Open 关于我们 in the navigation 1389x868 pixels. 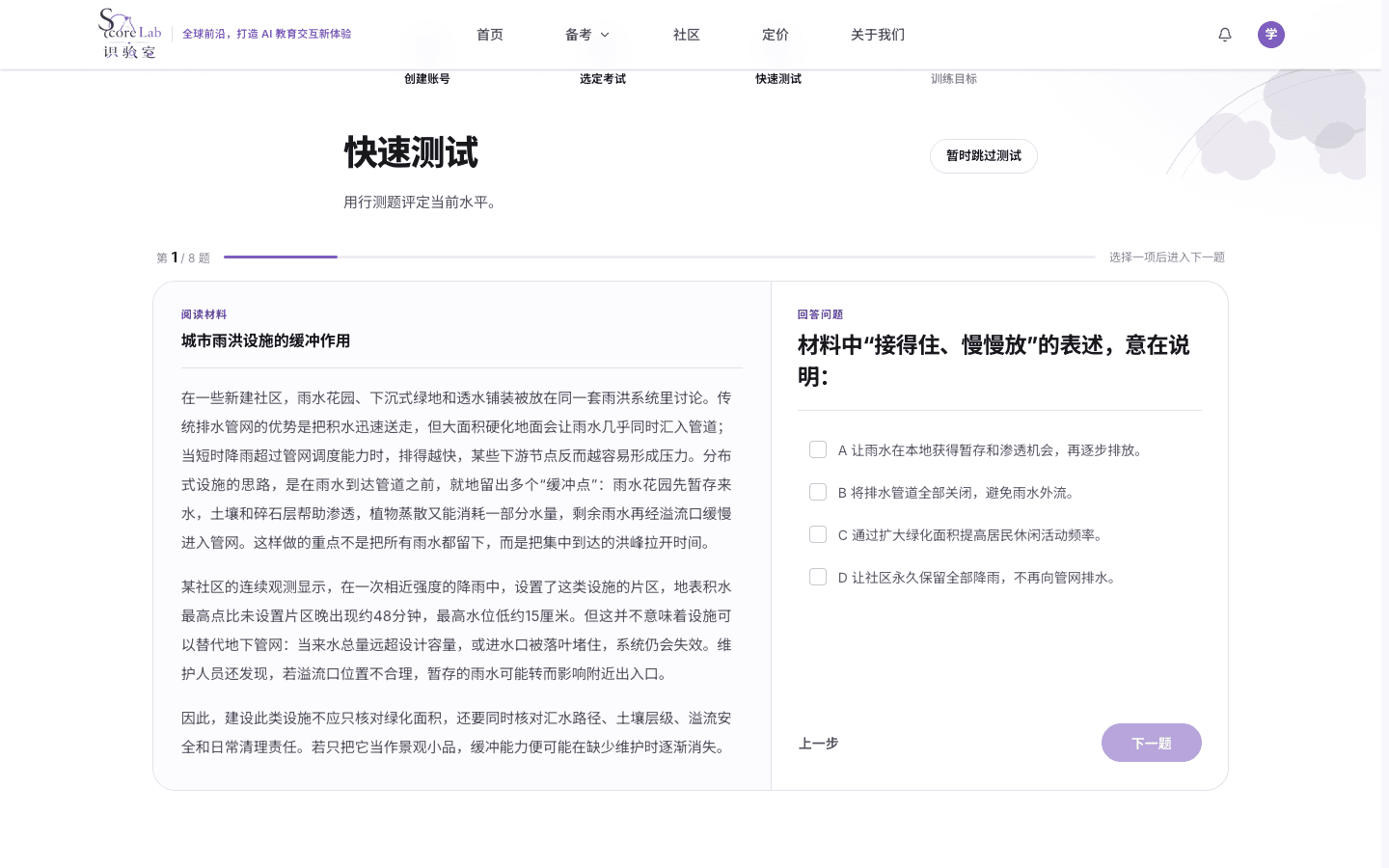(x=878, y=35)
